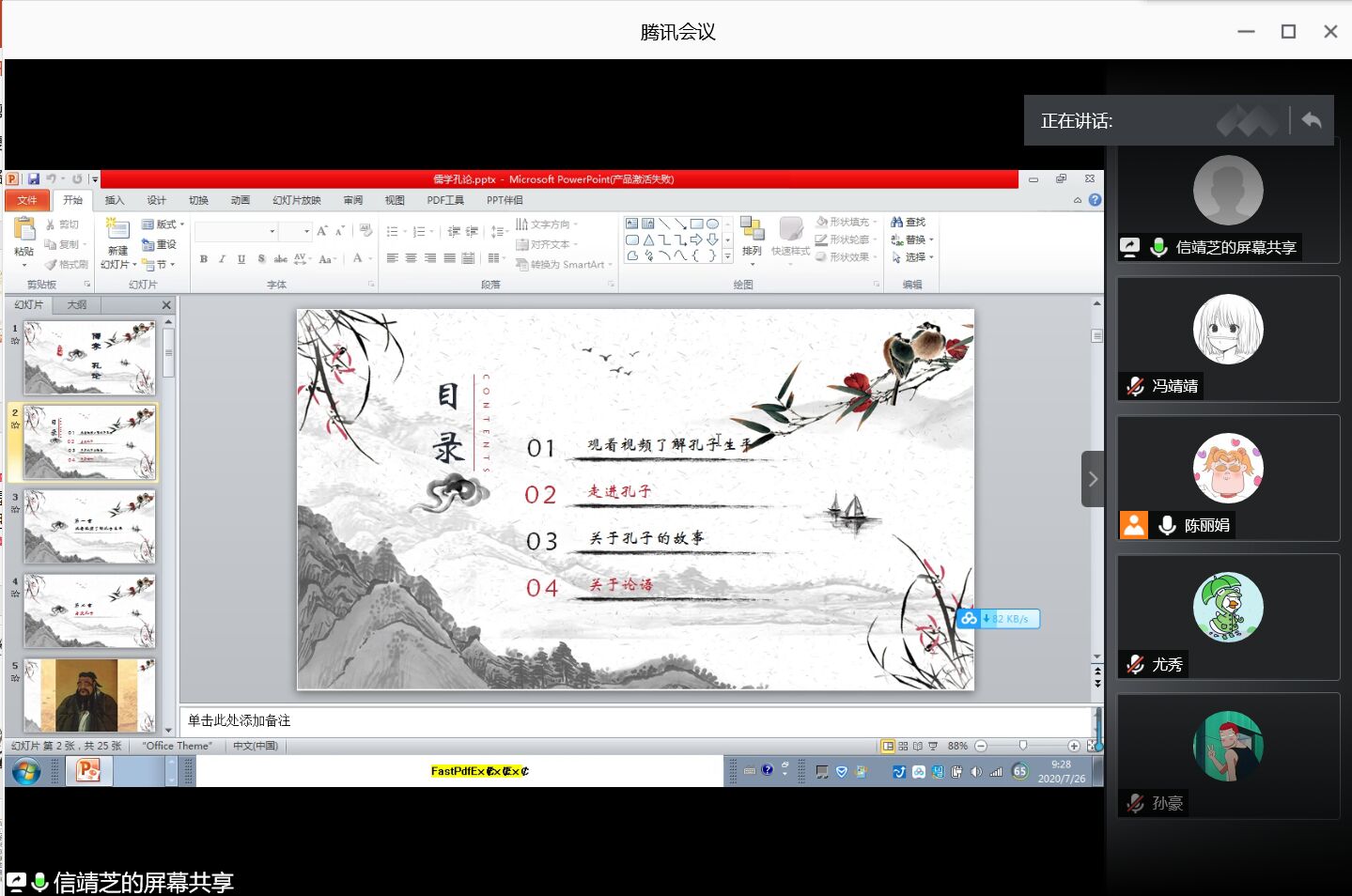The height and width of the screenshot is (896, 1352).
Task: Open the Outline (大纲) pane tab
Action: pos(77,305)
